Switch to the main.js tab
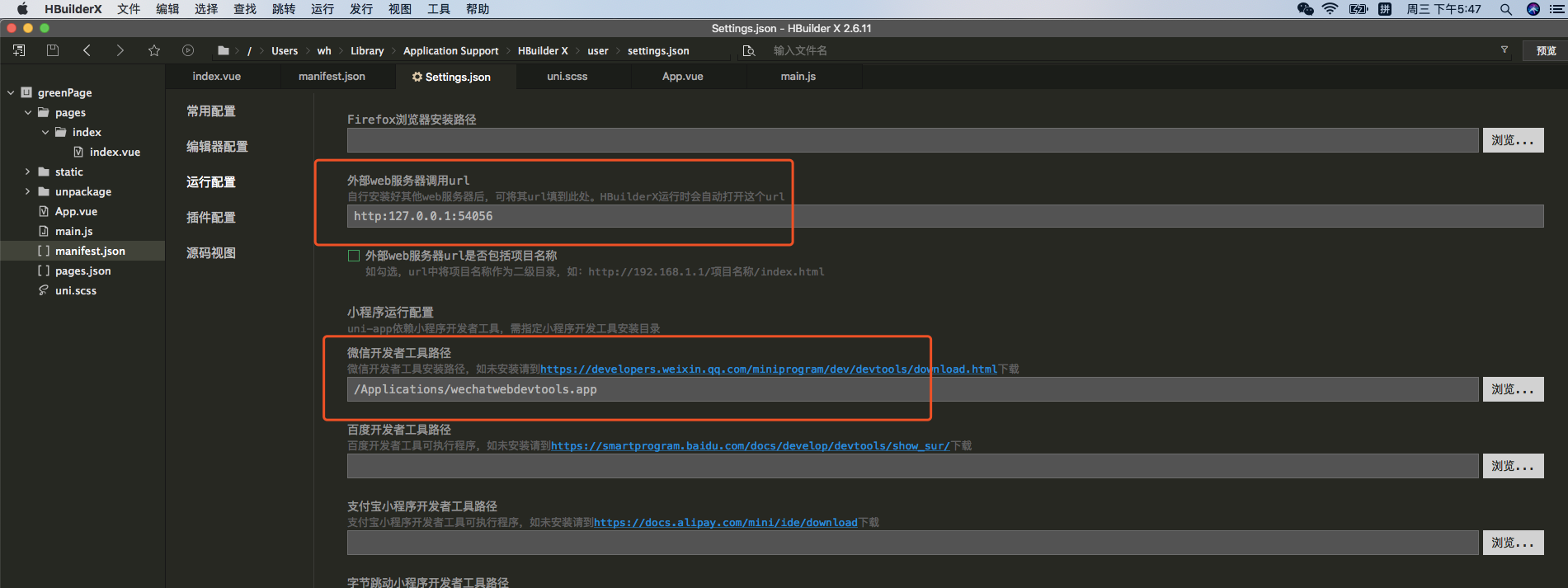This screenshot has width=1568, height=588. pos(798,76)
